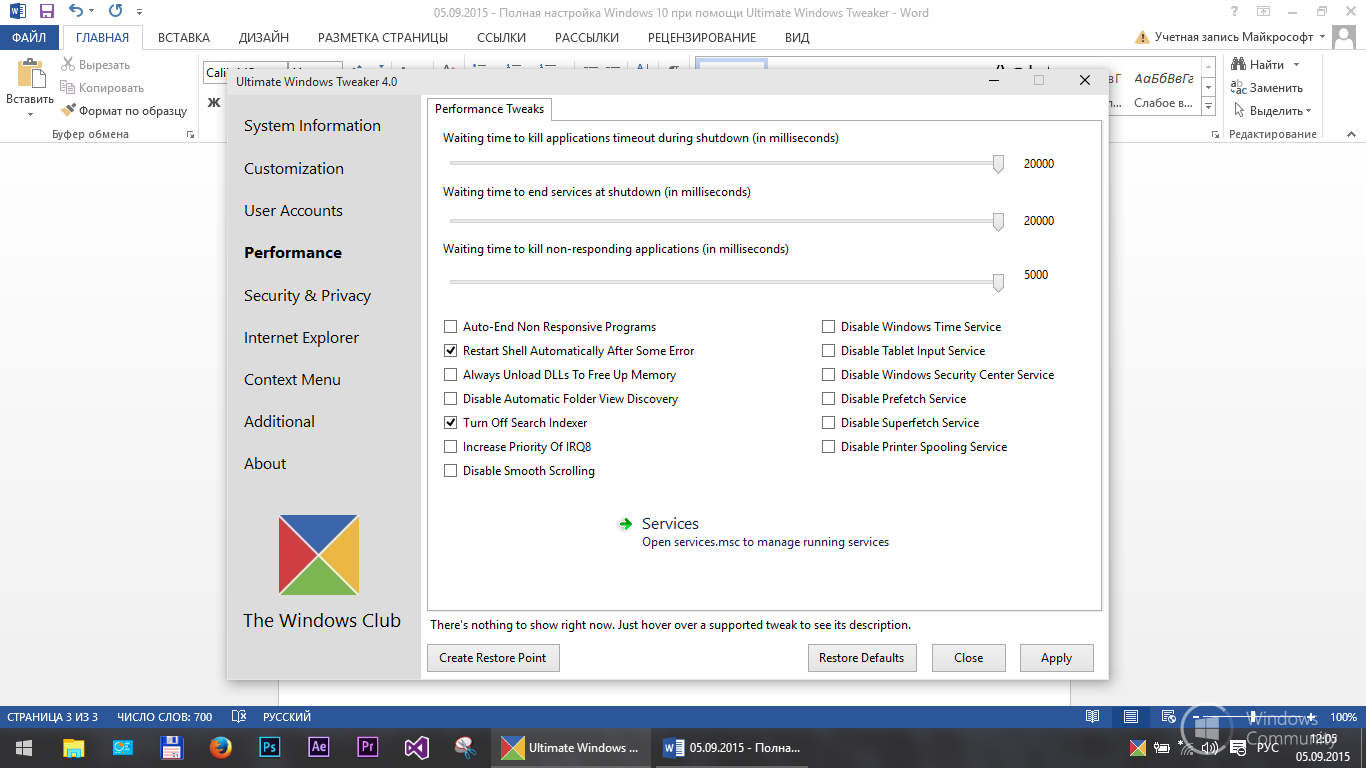Check Disable Smooth Scrolling
This screenshot has height=768, width=1366.
pos(450,471)
